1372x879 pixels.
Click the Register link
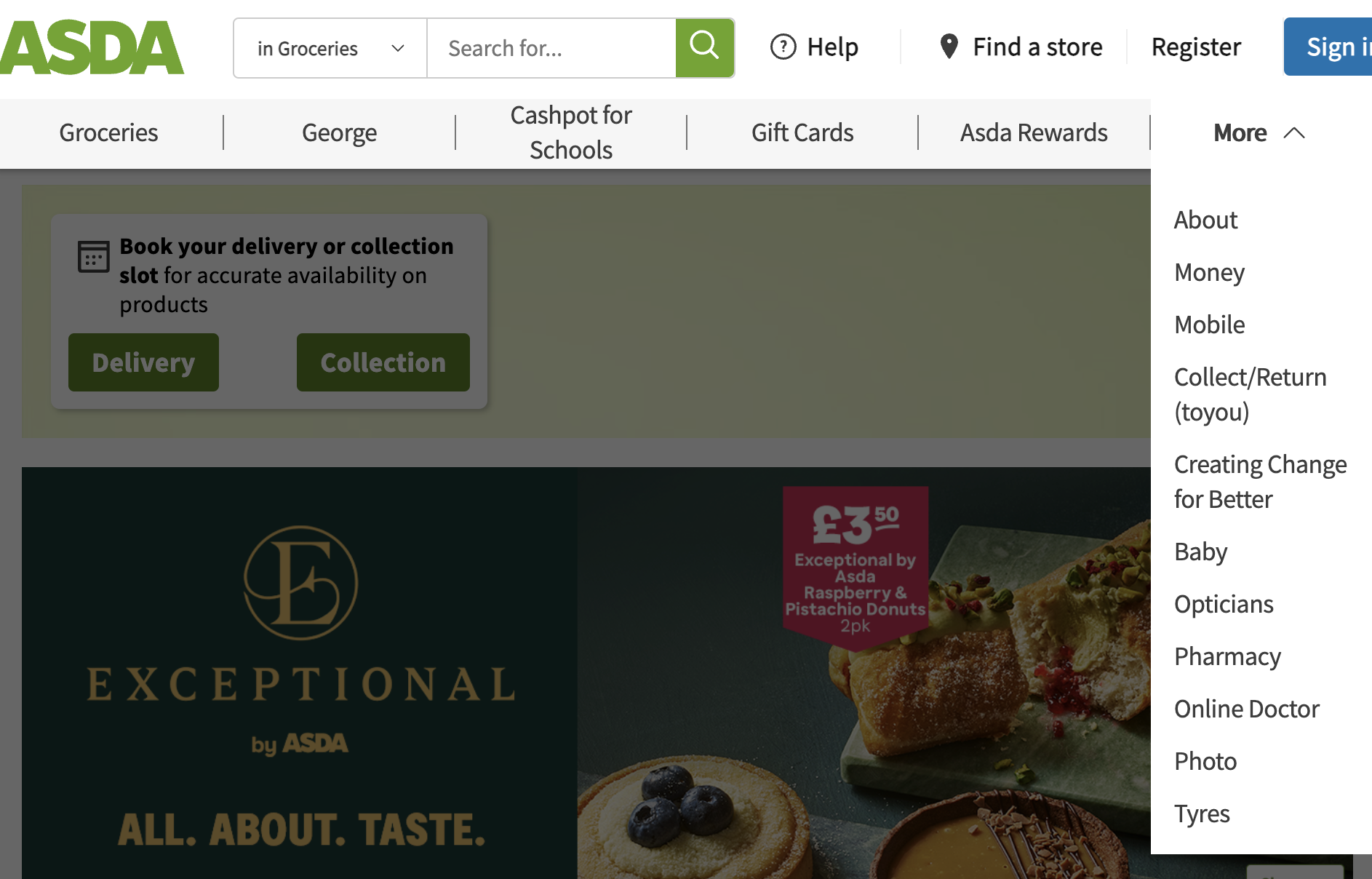pos(1196,47)
